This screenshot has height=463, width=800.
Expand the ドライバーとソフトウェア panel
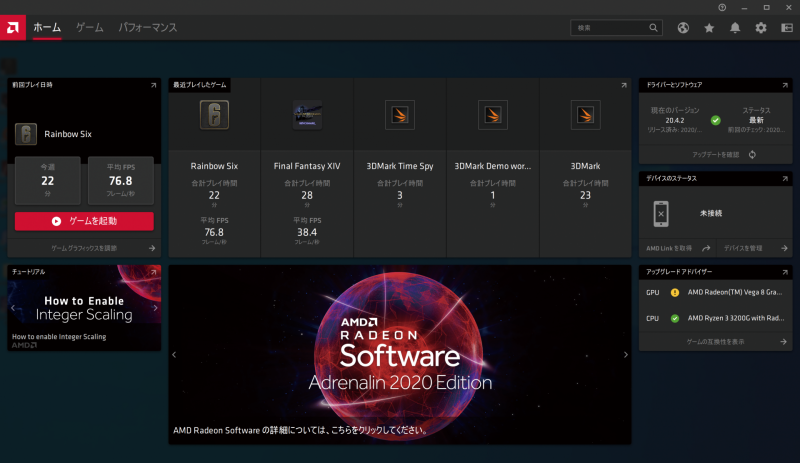click(x=785, y=85)
